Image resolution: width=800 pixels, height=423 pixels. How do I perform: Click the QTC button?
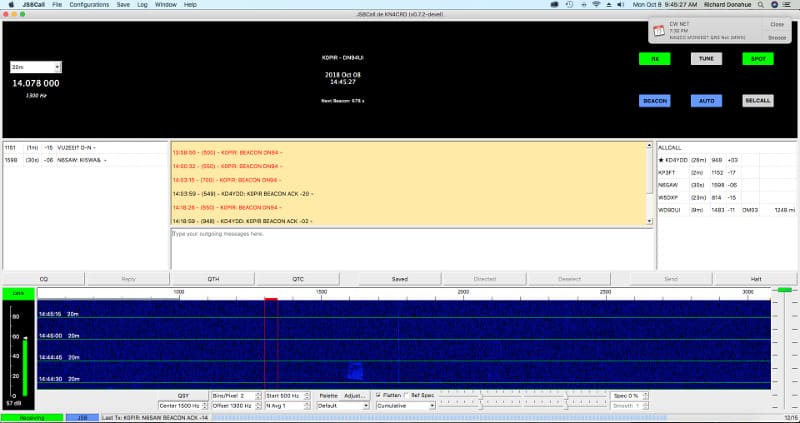pos(298,279)
